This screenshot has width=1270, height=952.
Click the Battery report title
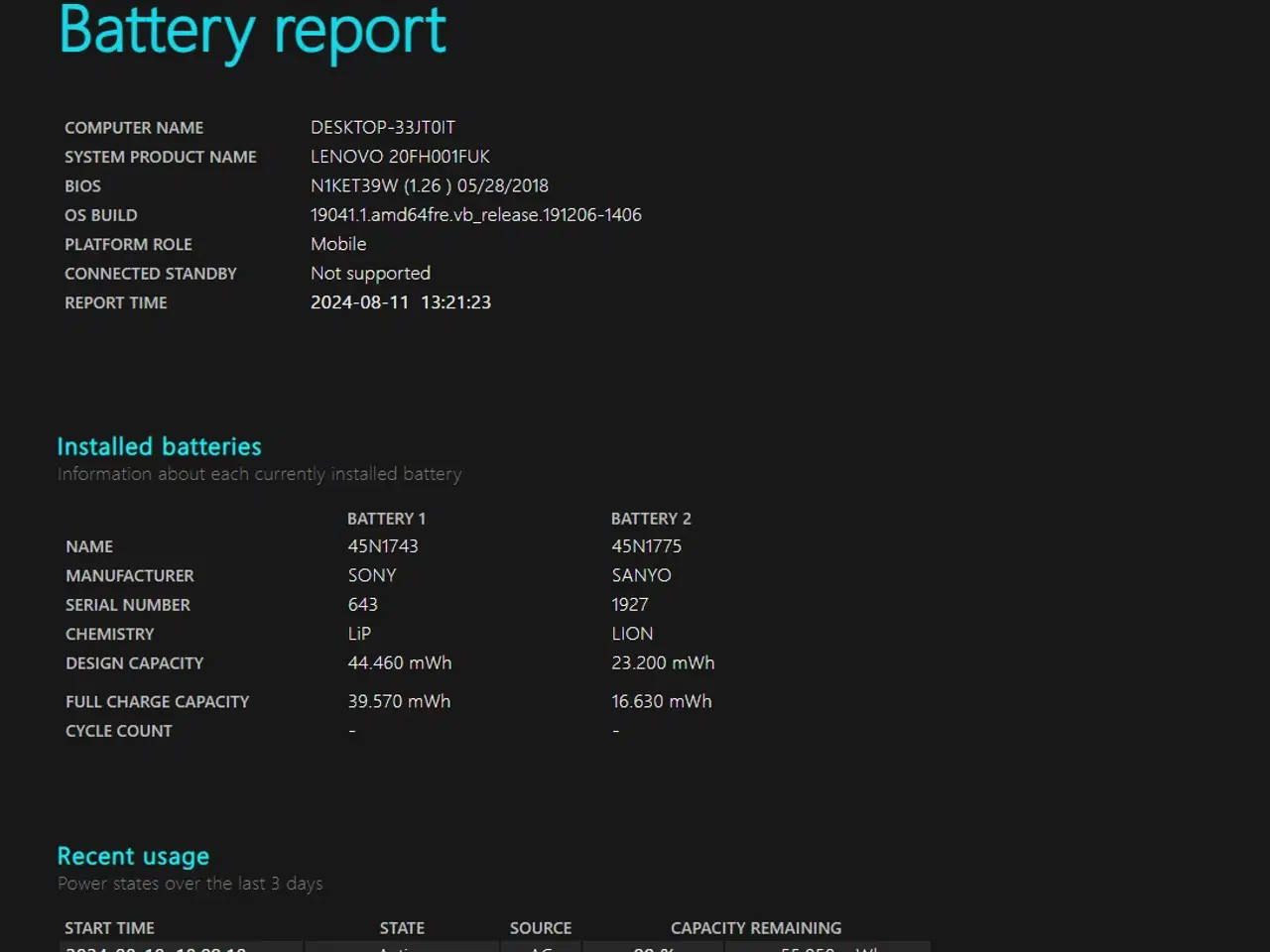253,31
